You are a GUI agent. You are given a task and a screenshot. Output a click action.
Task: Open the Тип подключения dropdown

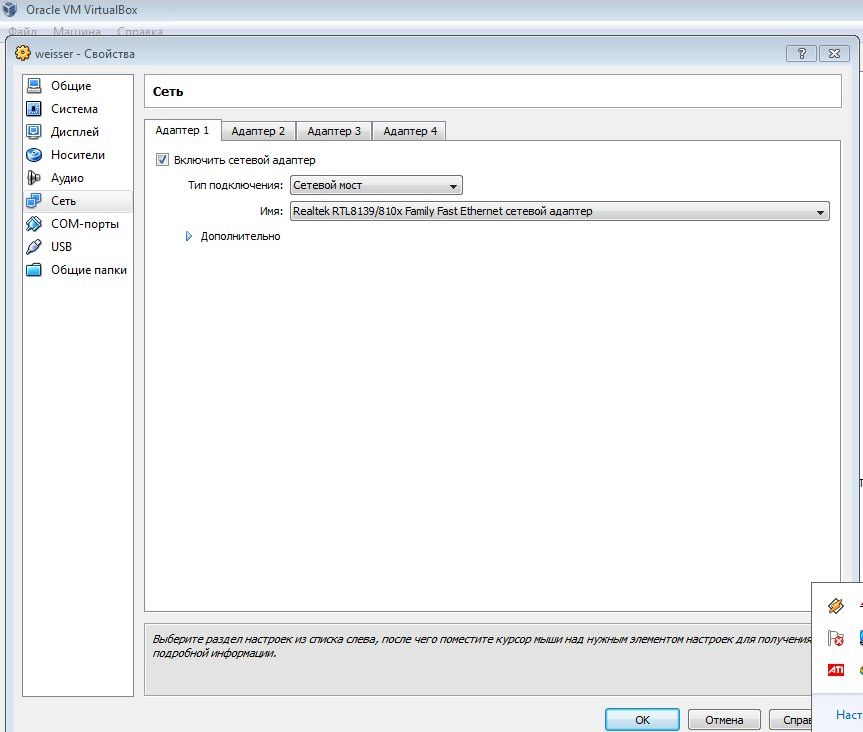pos(376,185)
